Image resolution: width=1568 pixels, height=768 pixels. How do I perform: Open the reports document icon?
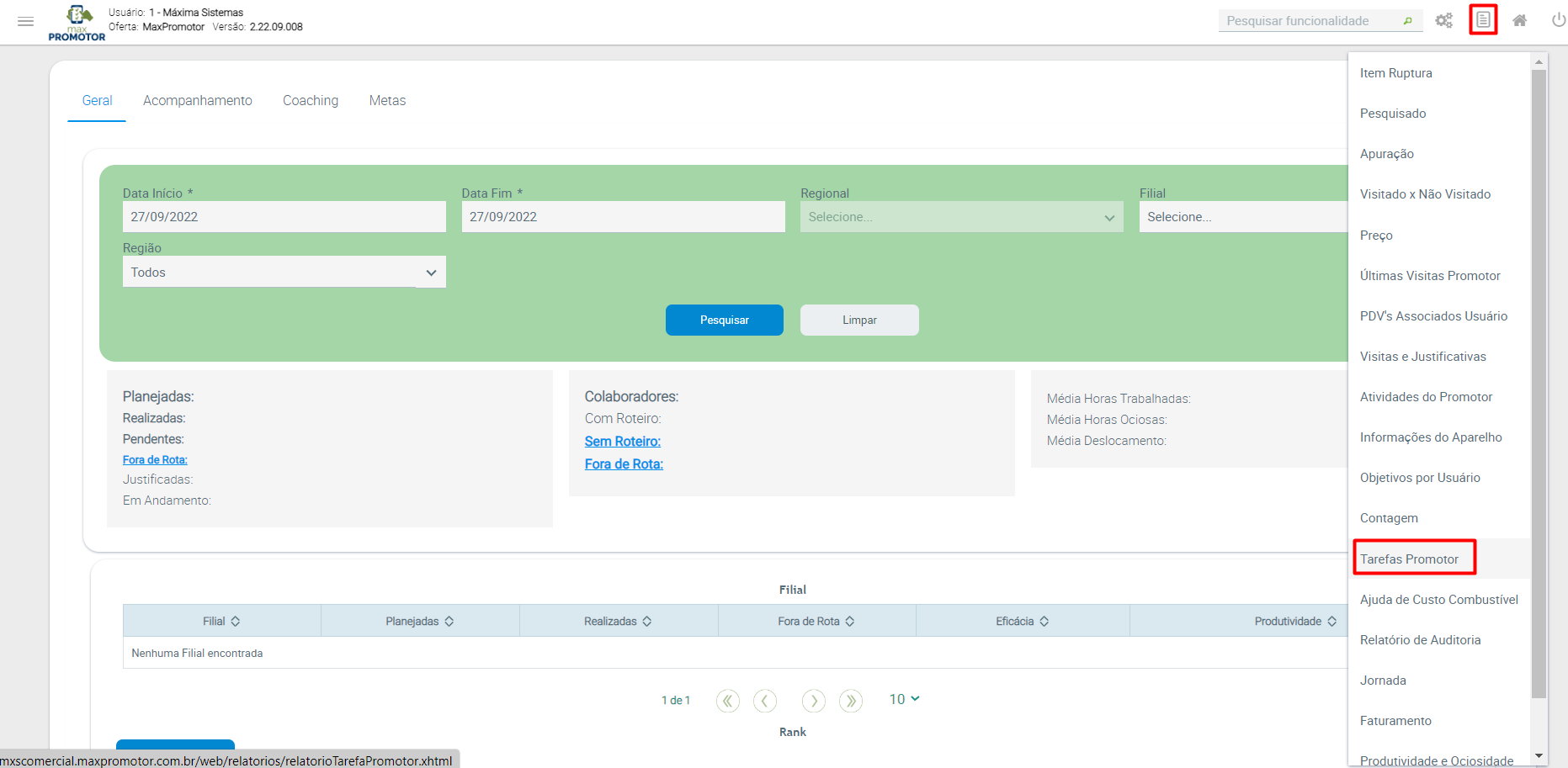click(1482, 20)
